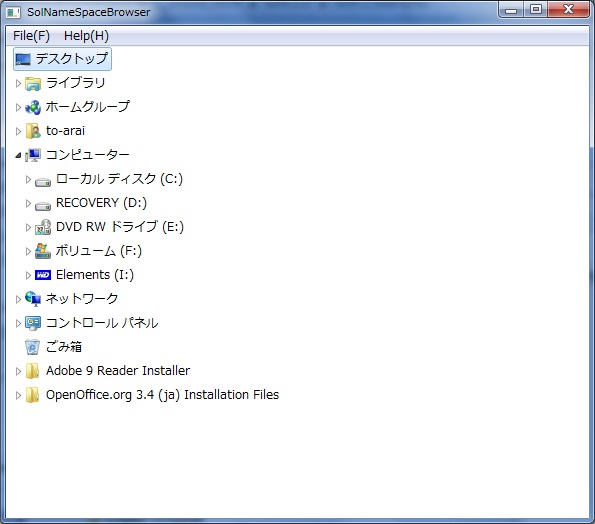Click the Recycle Bin icon

tap(33, 347)
